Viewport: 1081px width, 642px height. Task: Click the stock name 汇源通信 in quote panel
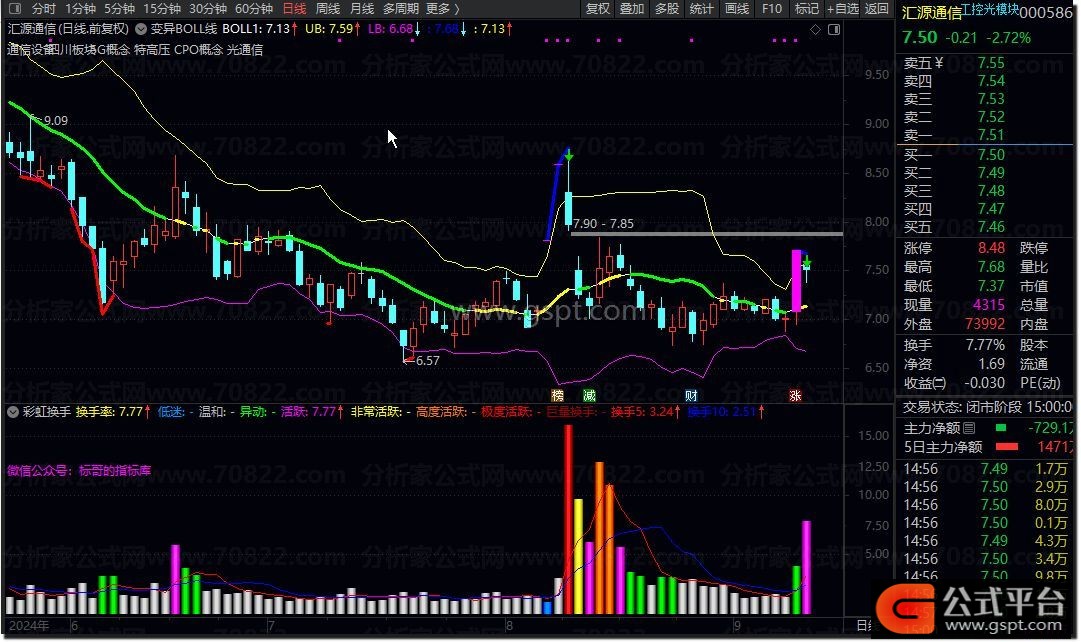931,13
